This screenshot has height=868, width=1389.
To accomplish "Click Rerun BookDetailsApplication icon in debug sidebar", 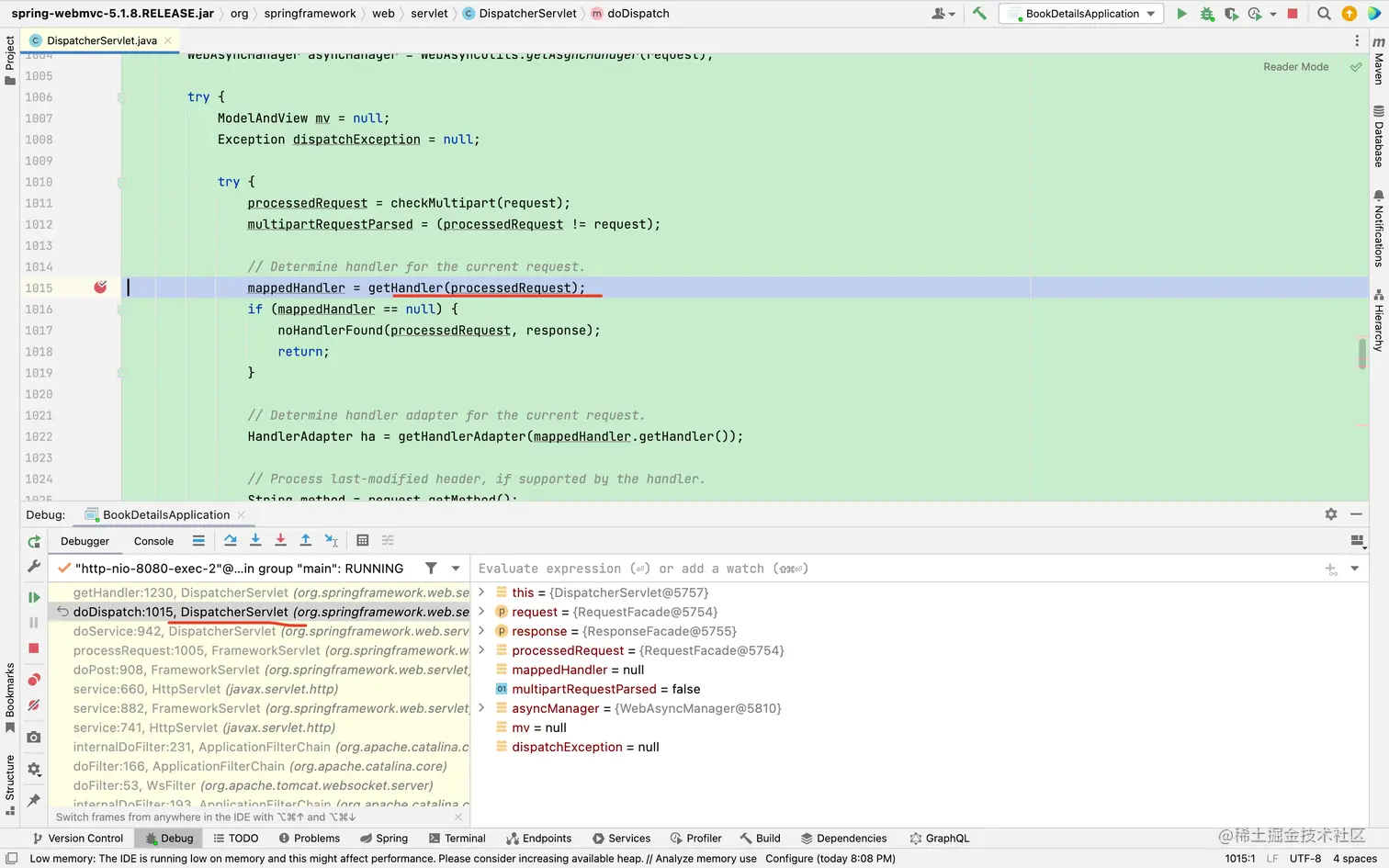I will (x=34, y=542).
